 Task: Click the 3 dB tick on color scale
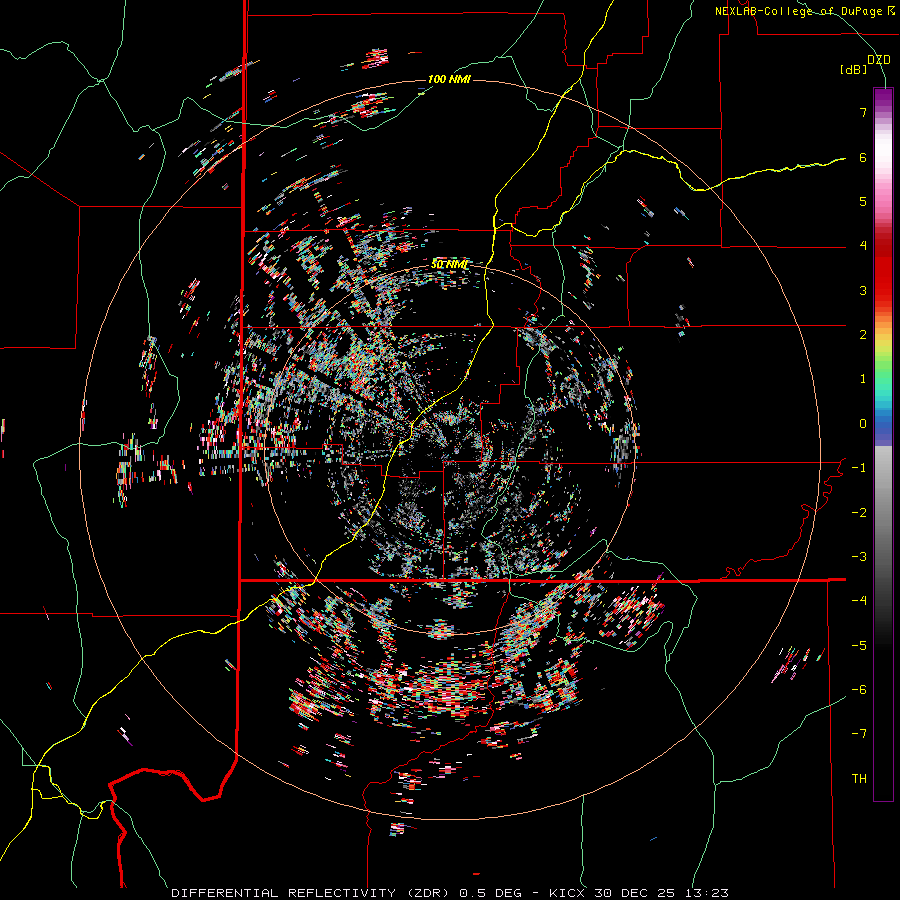point(863,290)
